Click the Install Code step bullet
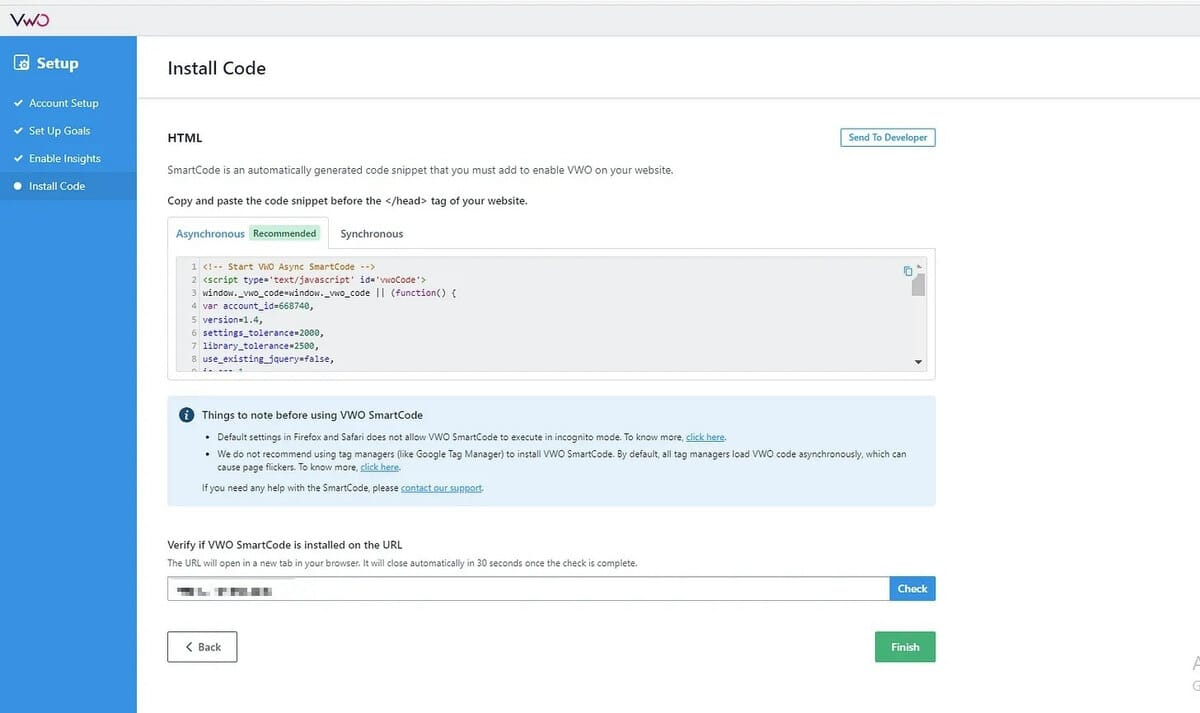Screen dimensions: 1200x713 click(18, 186)
